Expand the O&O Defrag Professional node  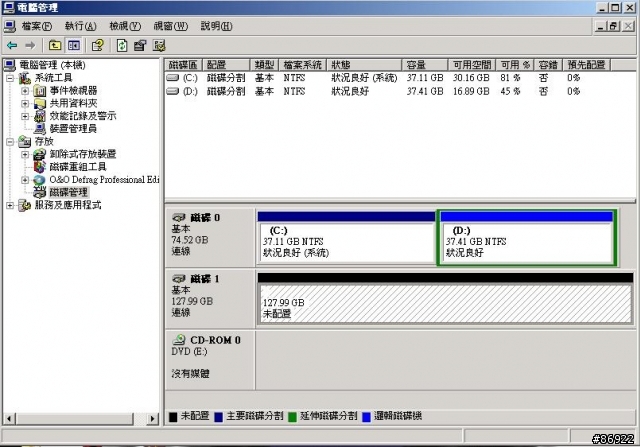[x=25, y=180]
